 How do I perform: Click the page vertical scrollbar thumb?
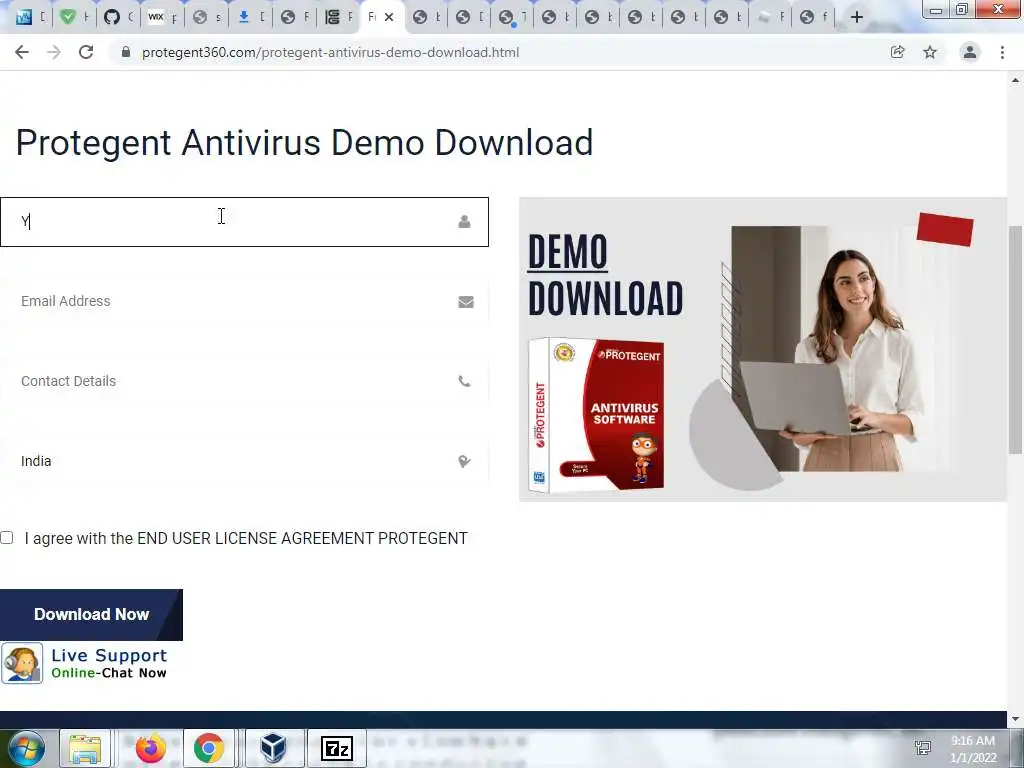click(1015, 340)
